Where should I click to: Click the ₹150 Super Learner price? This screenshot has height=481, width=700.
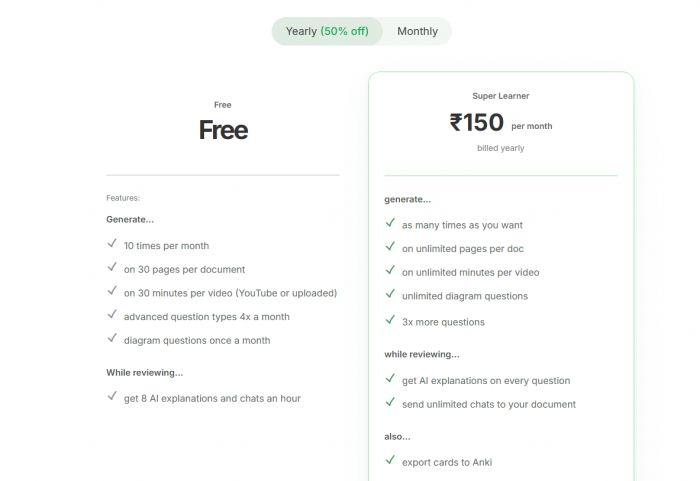(477, 123)
